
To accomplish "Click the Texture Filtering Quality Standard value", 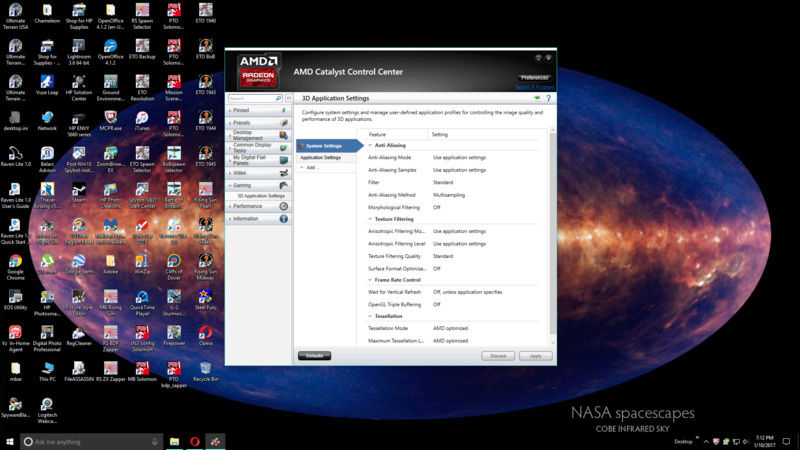I will coord(443,256).
